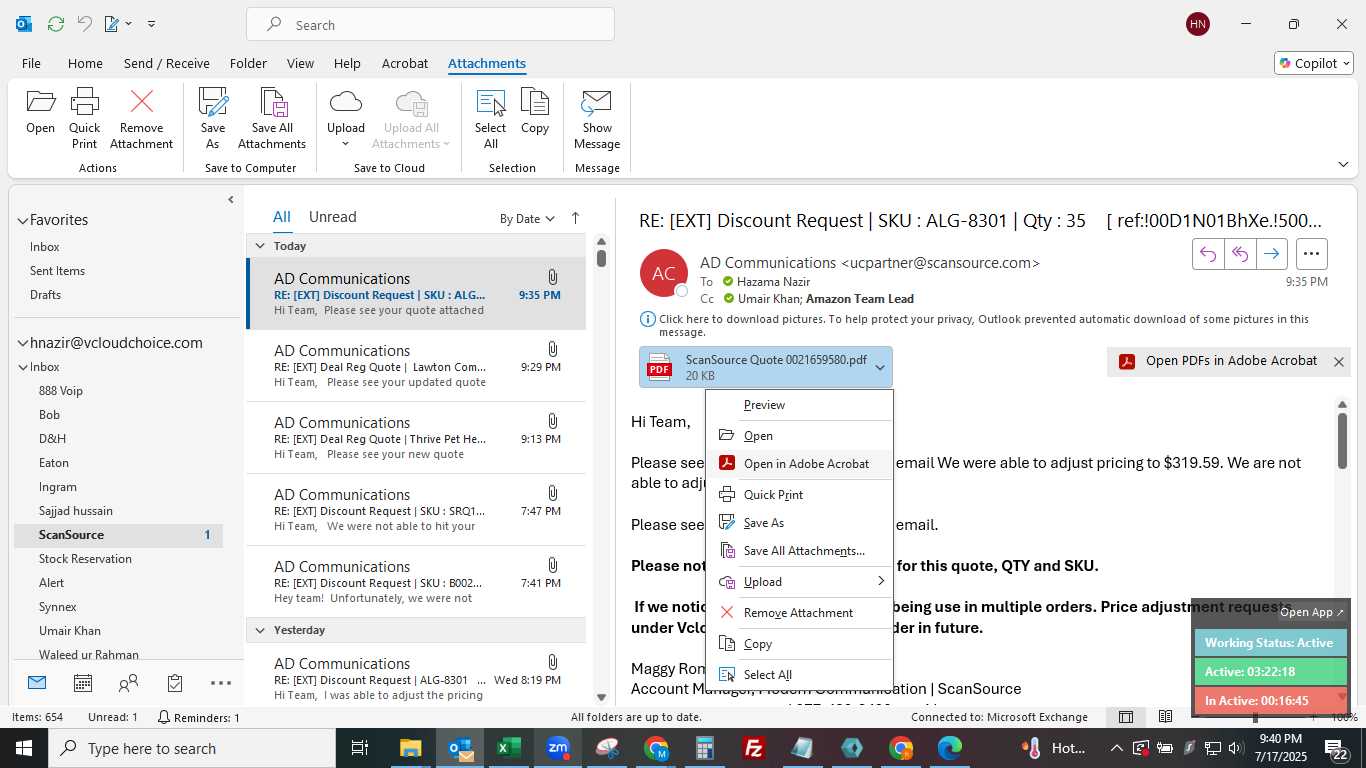The height and width of the screenshot is (768, 1366).
Task: Collapse the Inbox folder tree
Action: [x=23, y=367]
